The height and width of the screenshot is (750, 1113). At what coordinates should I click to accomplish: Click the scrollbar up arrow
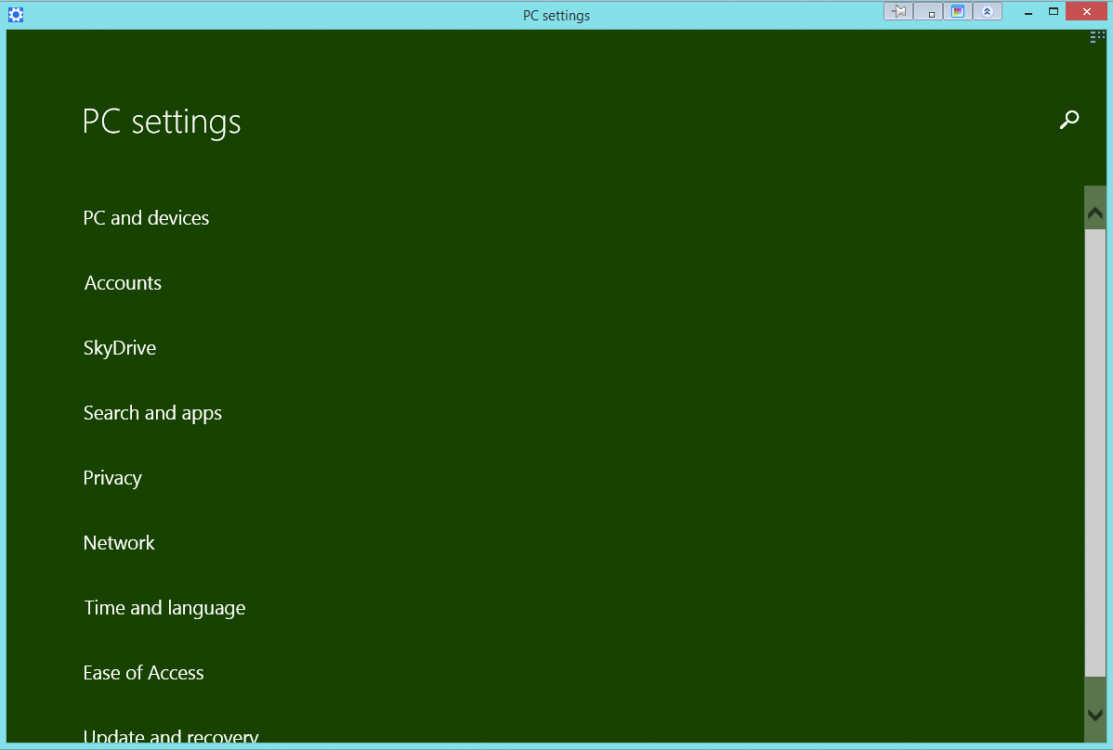(1095, 213)
